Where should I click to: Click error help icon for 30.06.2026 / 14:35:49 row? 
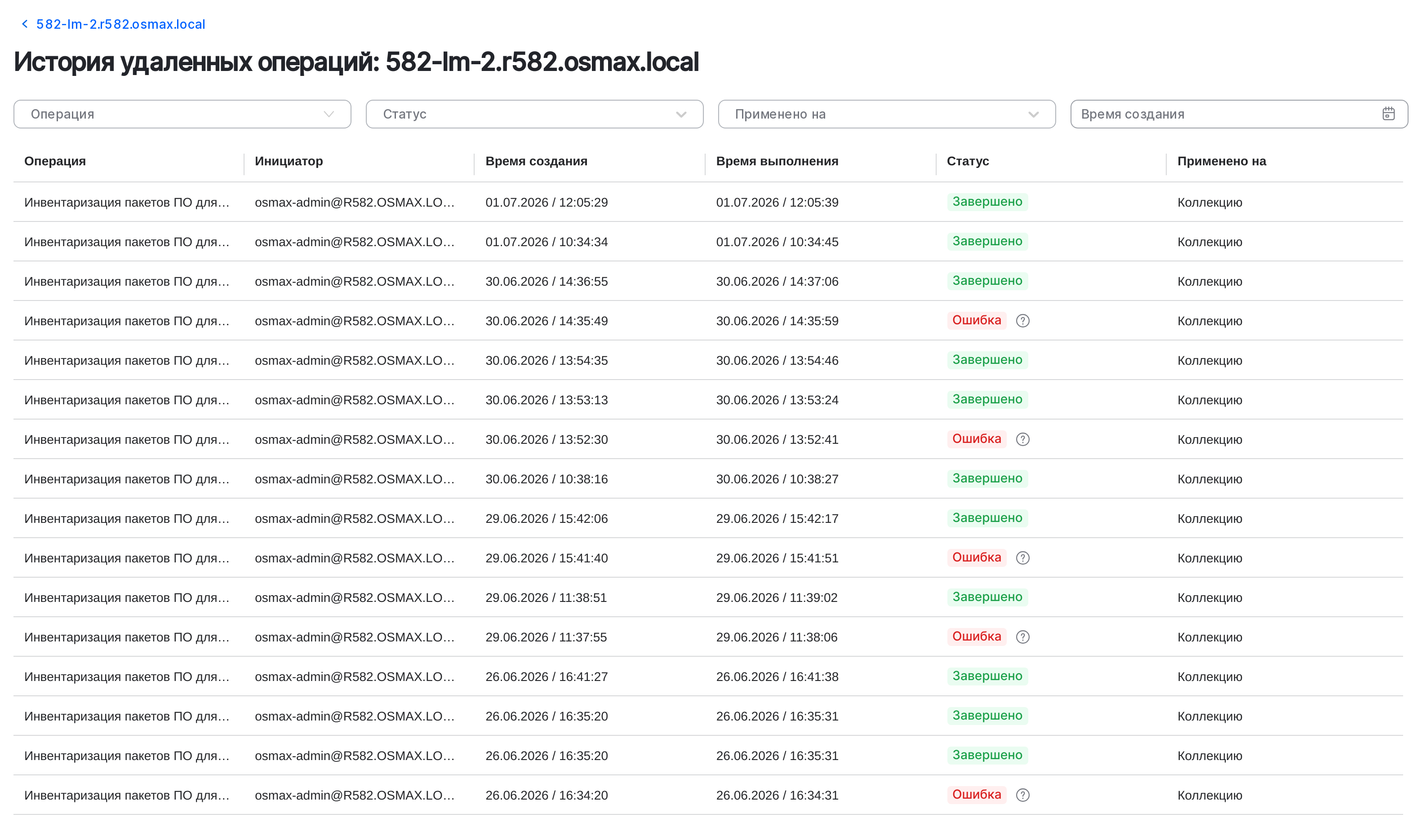click(1023, 321)
